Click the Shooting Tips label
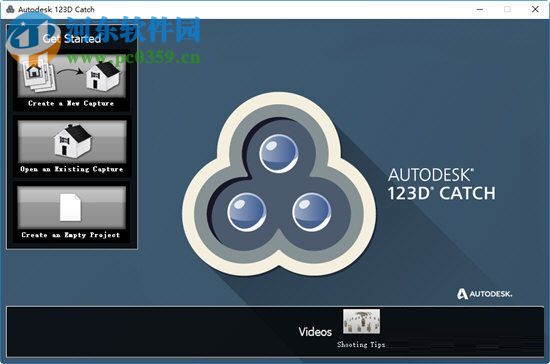 click(x=361, y=345)
